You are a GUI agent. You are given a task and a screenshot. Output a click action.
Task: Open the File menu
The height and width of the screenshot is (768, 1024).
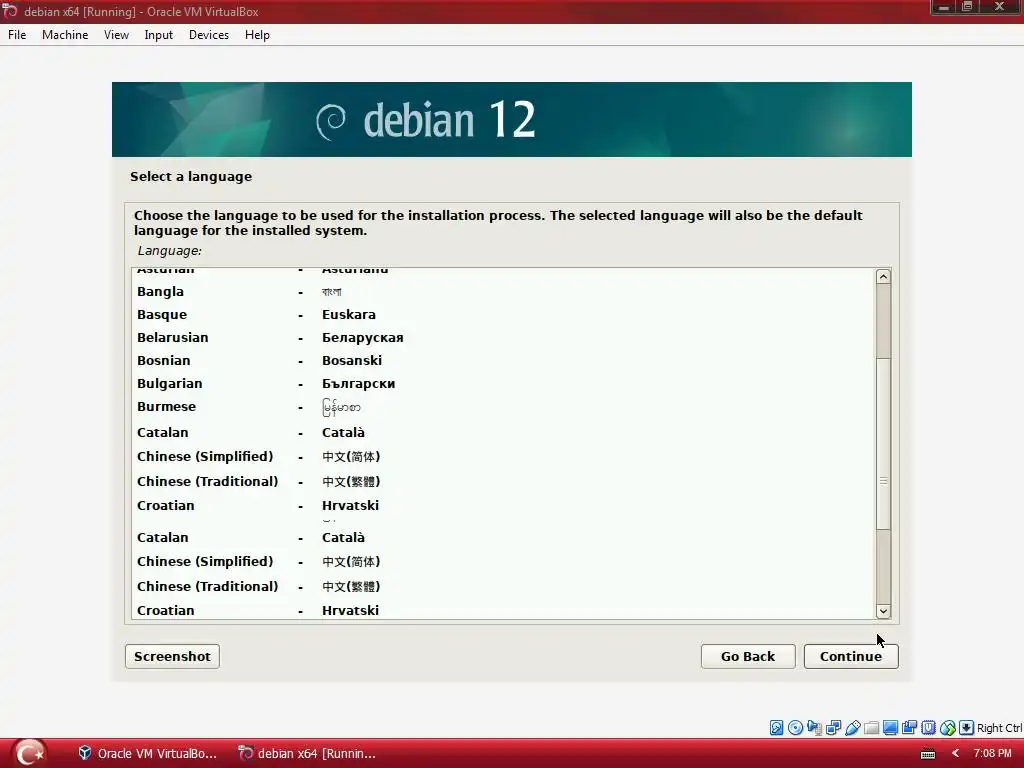[x=17, y=35]
